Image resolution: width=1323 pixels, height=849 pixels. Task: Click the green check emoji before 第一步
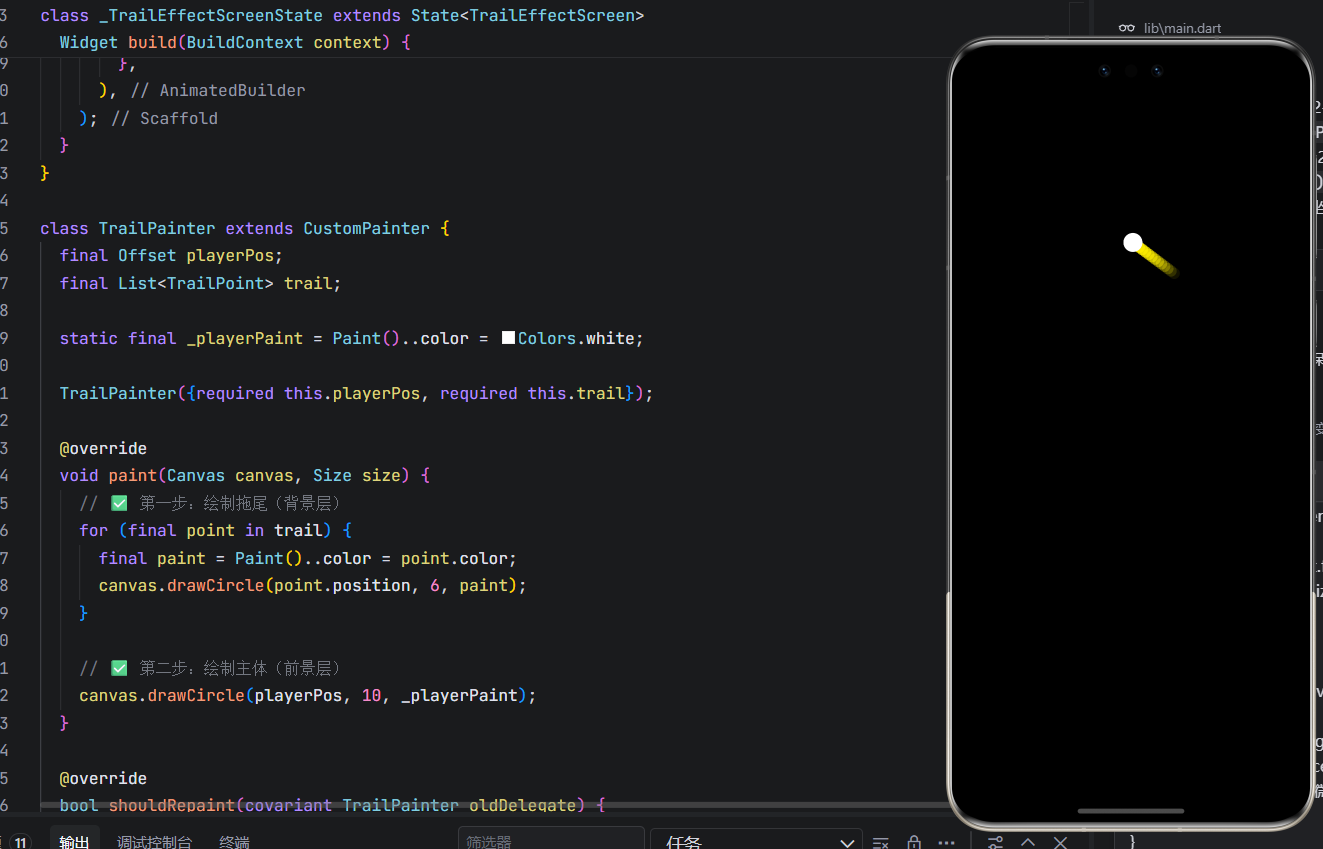tap(119, 503)
